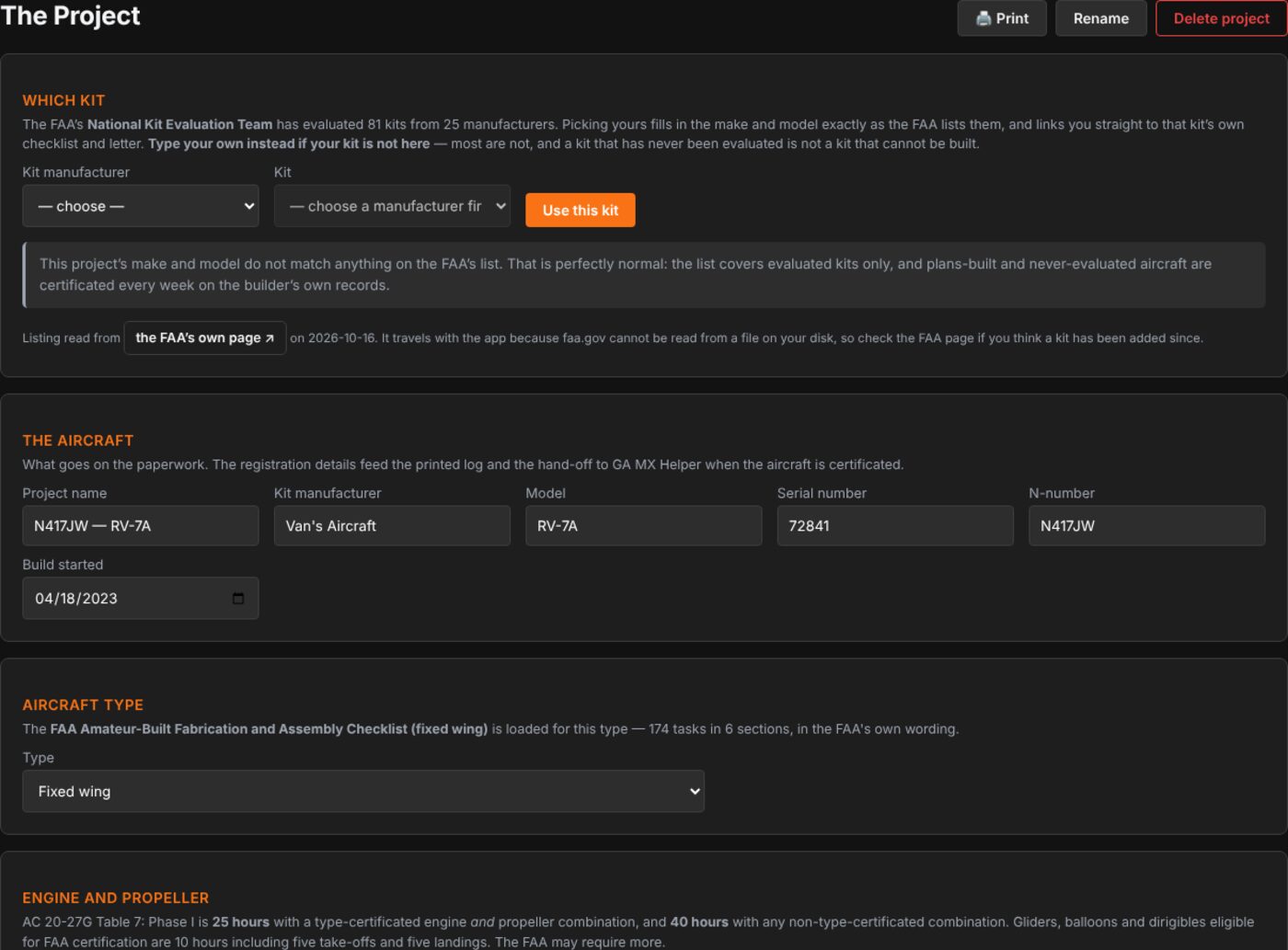1288x950 pixels.
Task: Click the AIRCRAFT TYPE section heading
Action: 83,704
